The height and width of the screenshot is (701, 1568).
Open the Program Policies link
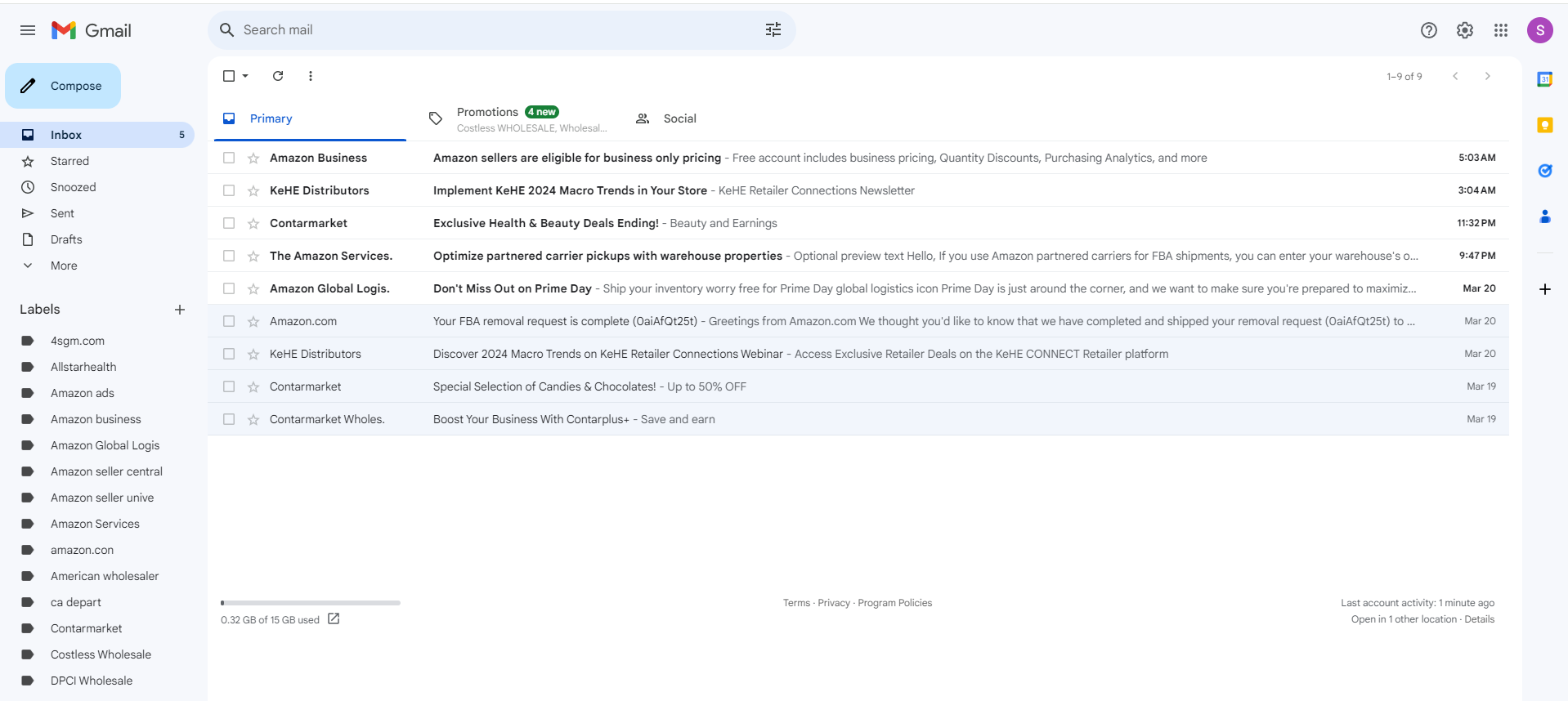click(895, 603)
